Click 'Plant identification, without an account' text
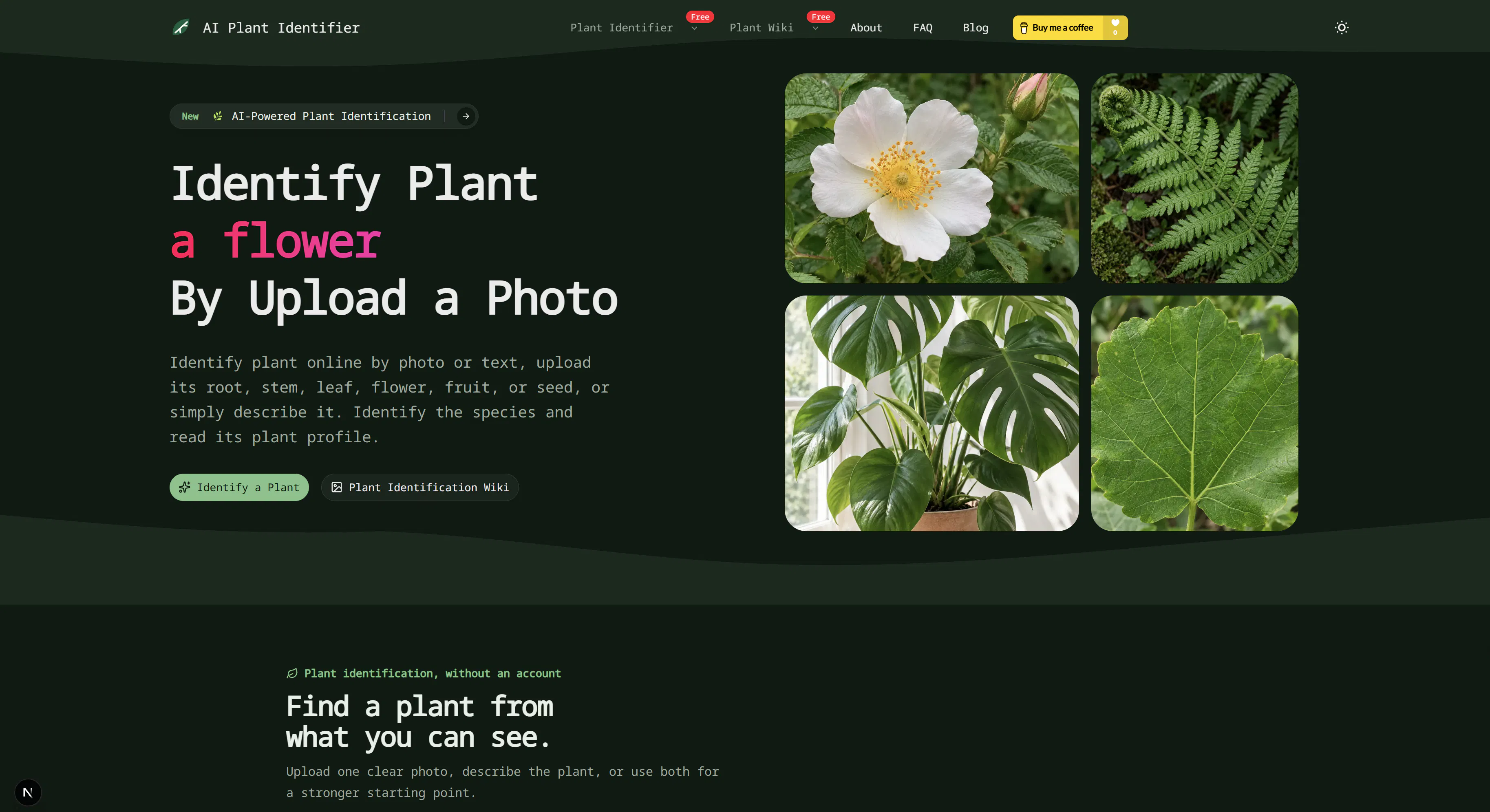The height and width of the screenshot is (812, 1490). coord(433,673)
